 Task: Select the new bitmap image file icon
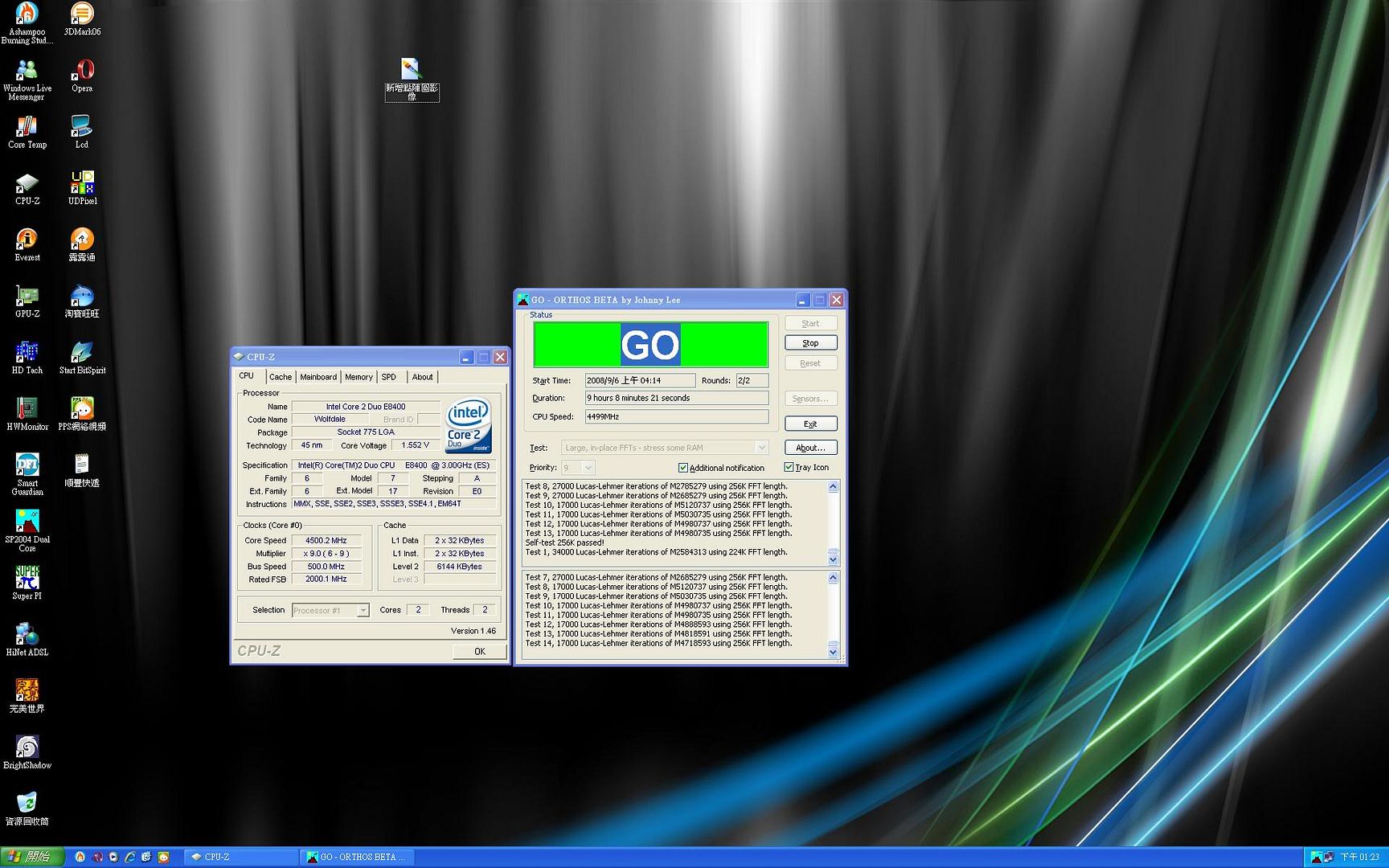[412, 79]
